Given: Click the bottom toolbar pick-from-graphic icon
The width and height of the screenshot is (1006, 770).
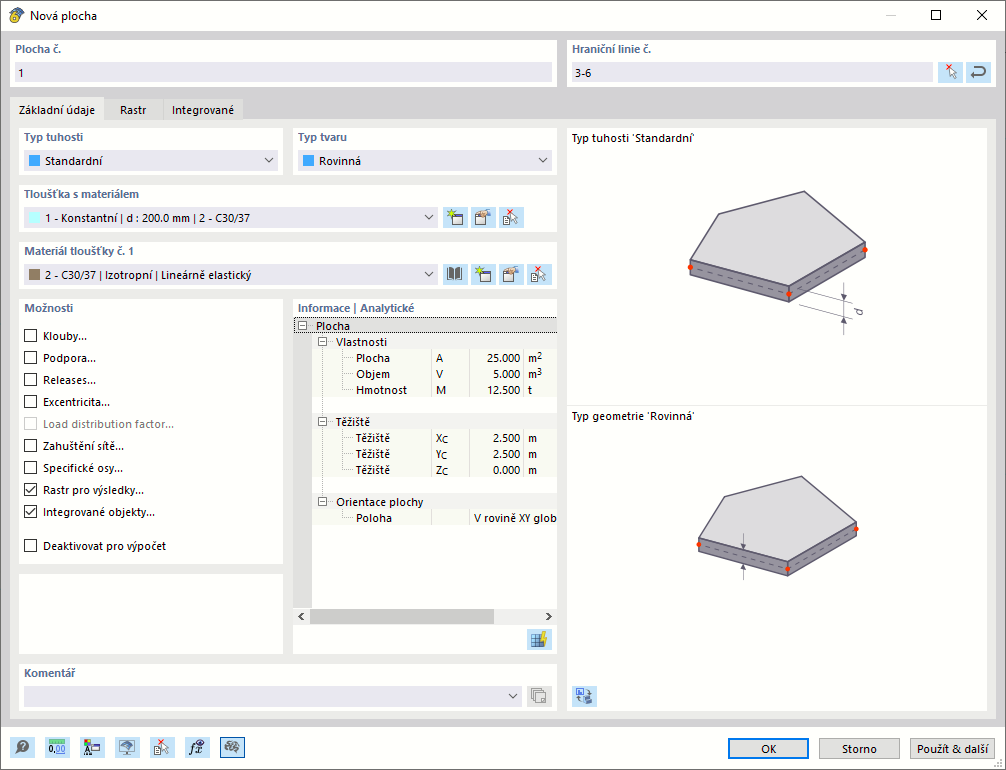Looking at the screenshot, I should (x=162, y=748).
